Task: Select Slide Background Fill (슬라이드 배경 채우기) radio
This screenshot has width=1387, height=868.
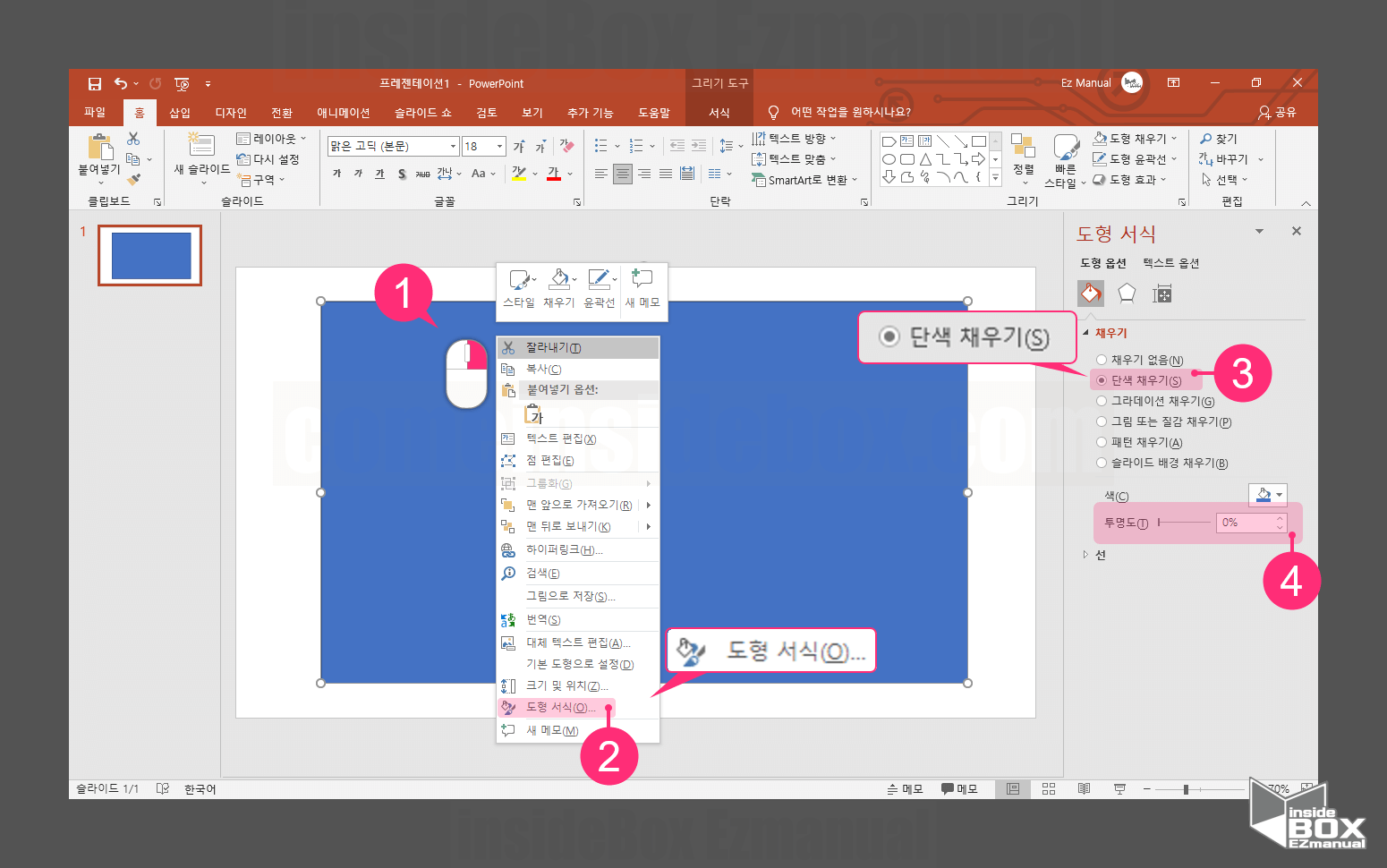Action: pos(1102,463)
